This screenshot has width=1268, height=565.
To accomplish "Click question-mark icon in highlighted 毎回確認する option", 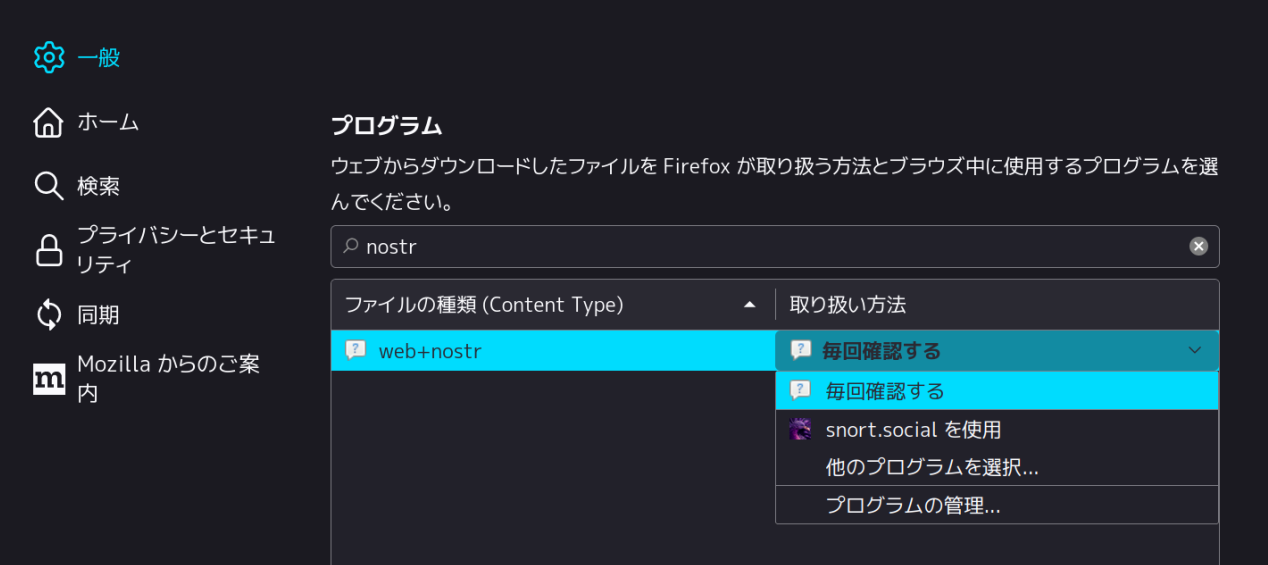I will click(x=800, y=390).
